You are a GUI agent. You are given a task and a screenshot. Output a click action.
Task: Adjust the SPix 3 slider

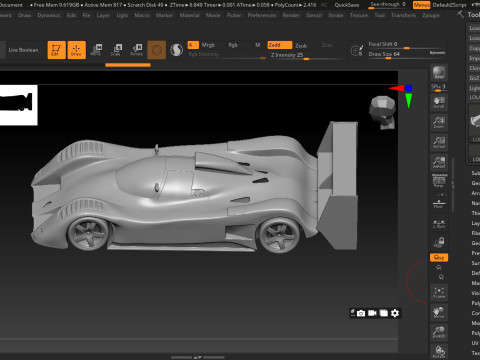click(x=439, y=87)
